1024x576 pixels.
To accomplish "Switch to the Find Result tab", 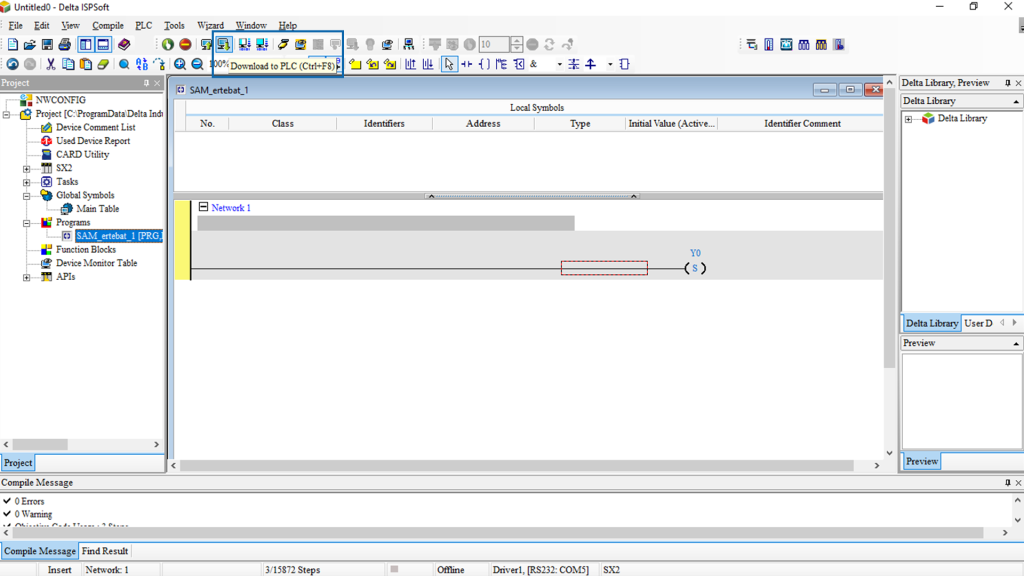I will pos(104,551).
